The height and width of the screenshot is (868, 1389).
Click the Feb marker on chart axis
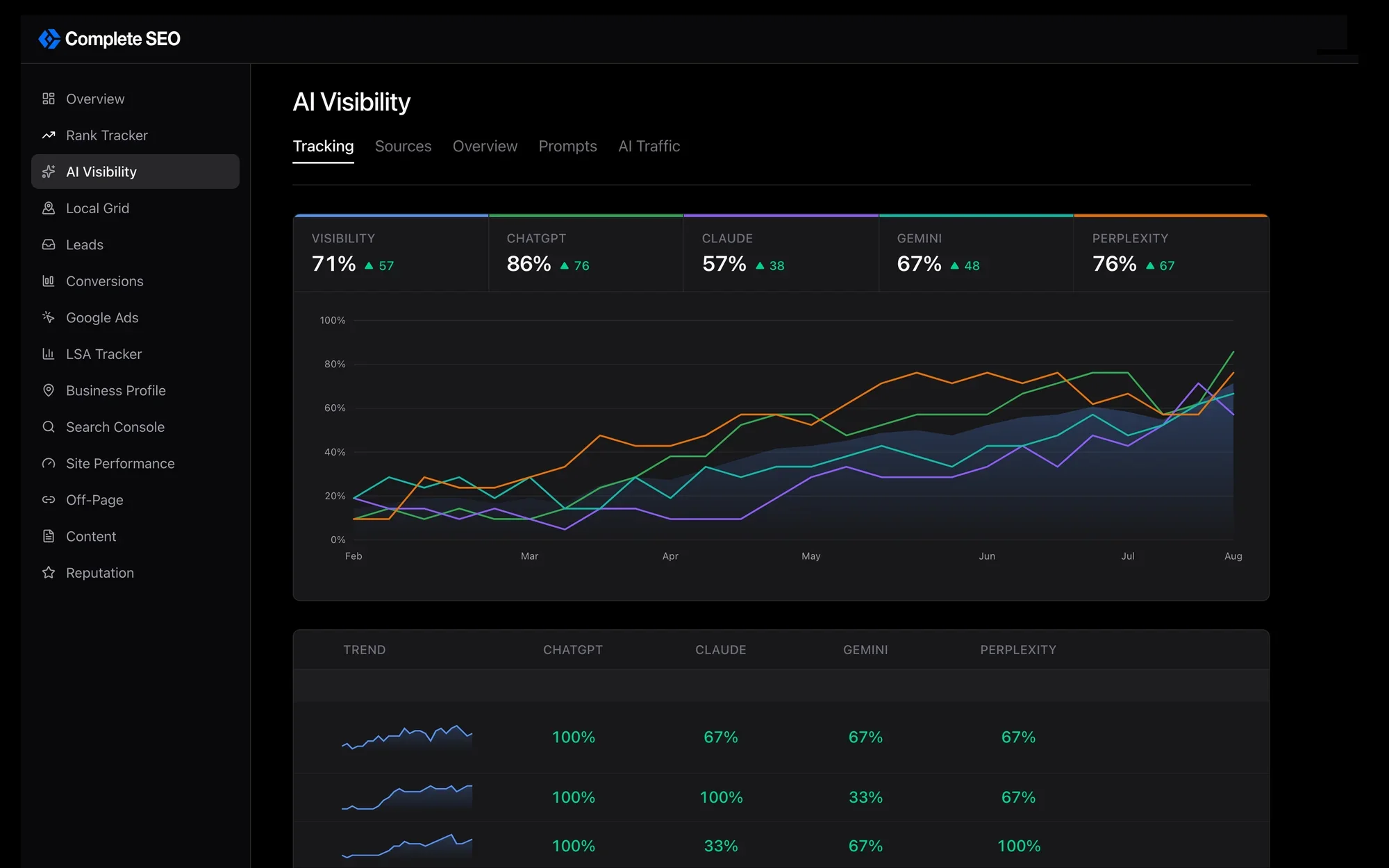pyautogui.click(x=354, y=556)
